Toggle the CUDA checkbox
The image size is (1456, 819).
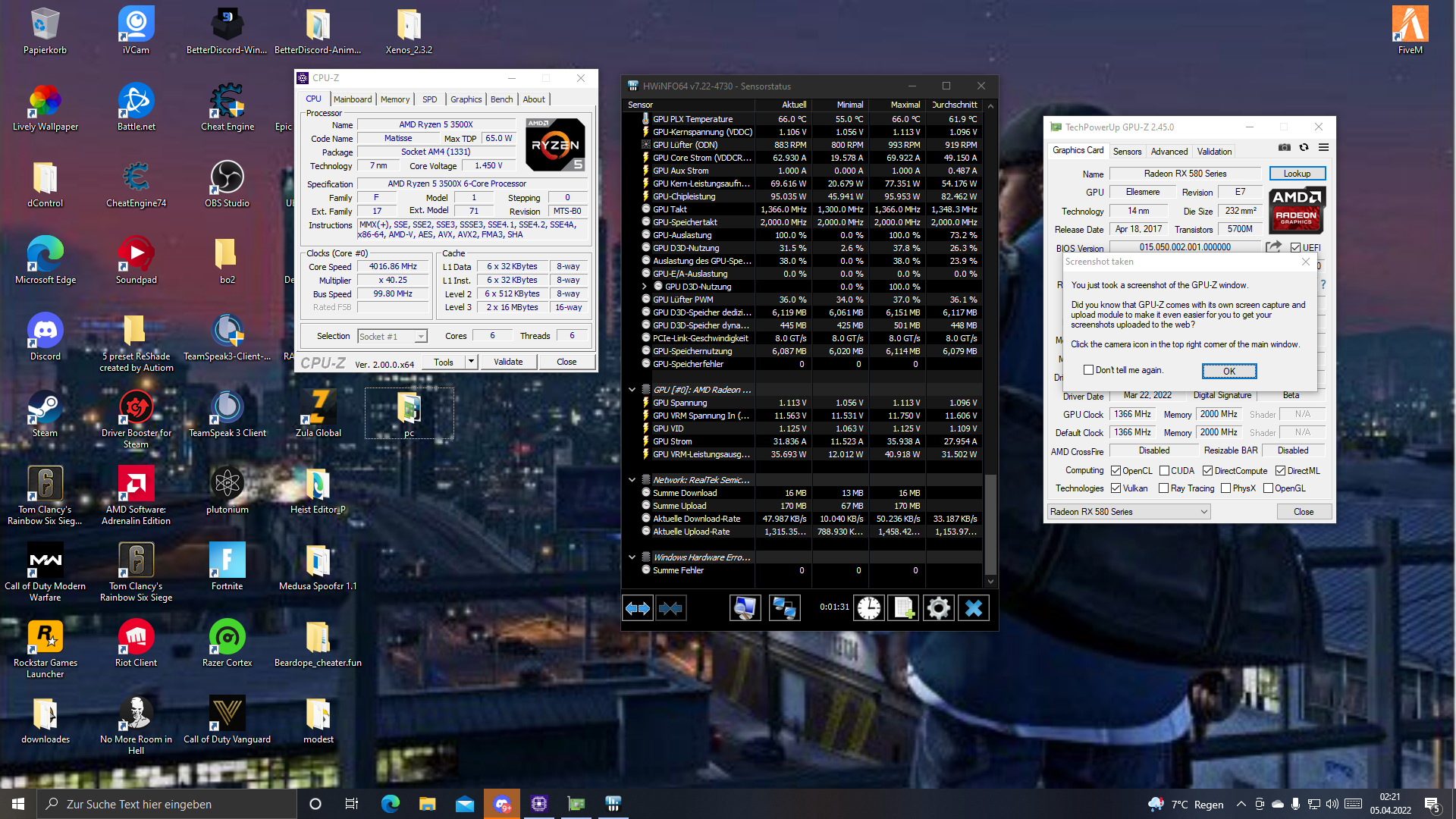(1164, 471)
